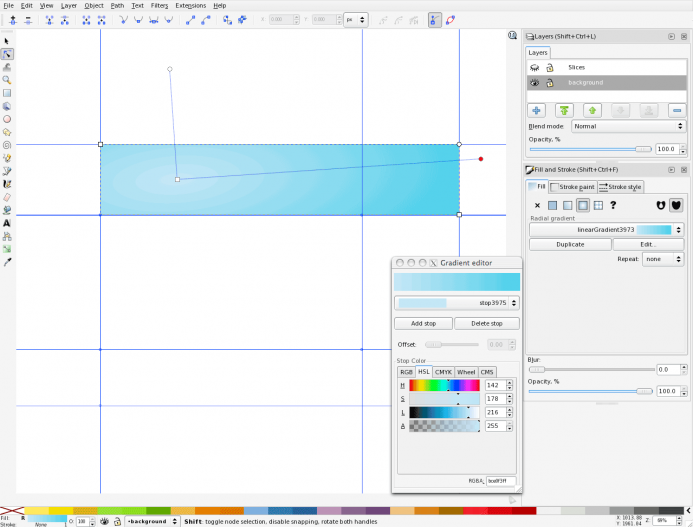
Task: Open the Path menu
Action: pos(117,6)
